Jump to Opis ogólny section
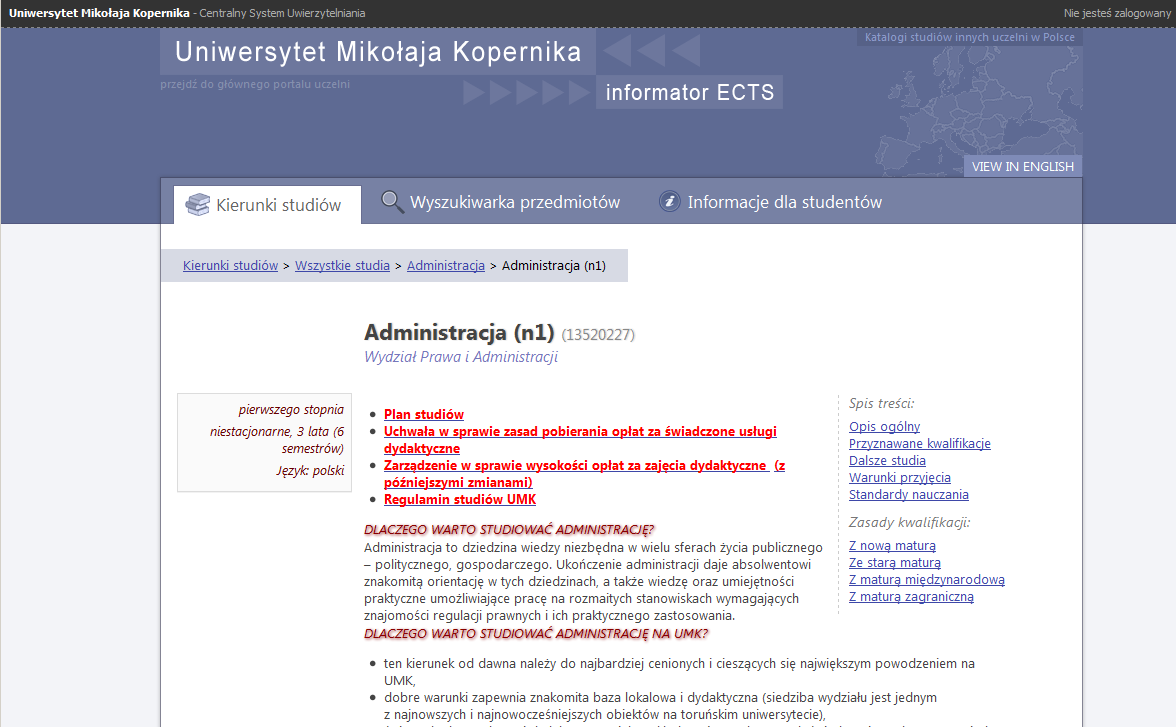The width and height of the screenshot is (1176, 727). [884, 427]
